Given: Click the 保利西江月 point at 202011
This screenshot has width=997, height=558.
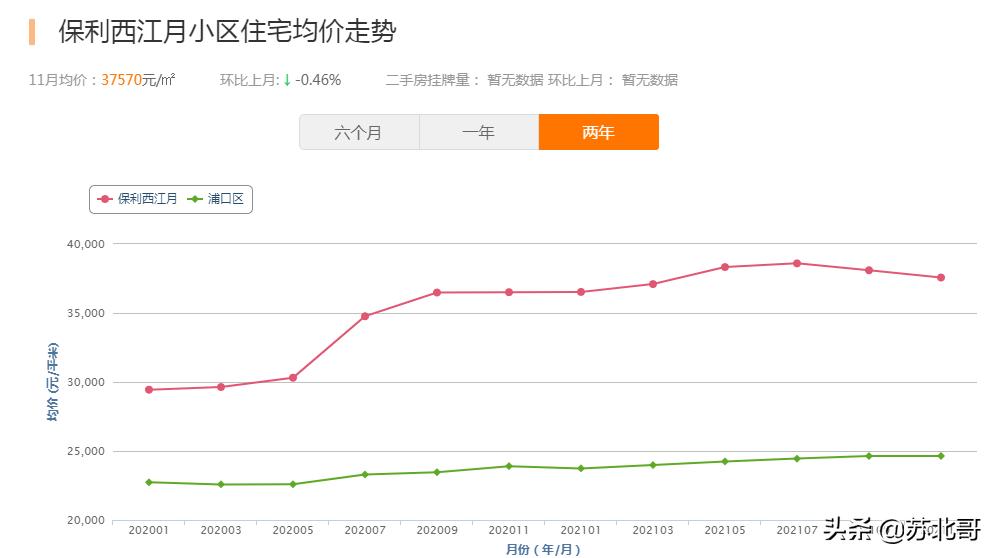Looking at the screenshot, I should [x=509, y=292].
